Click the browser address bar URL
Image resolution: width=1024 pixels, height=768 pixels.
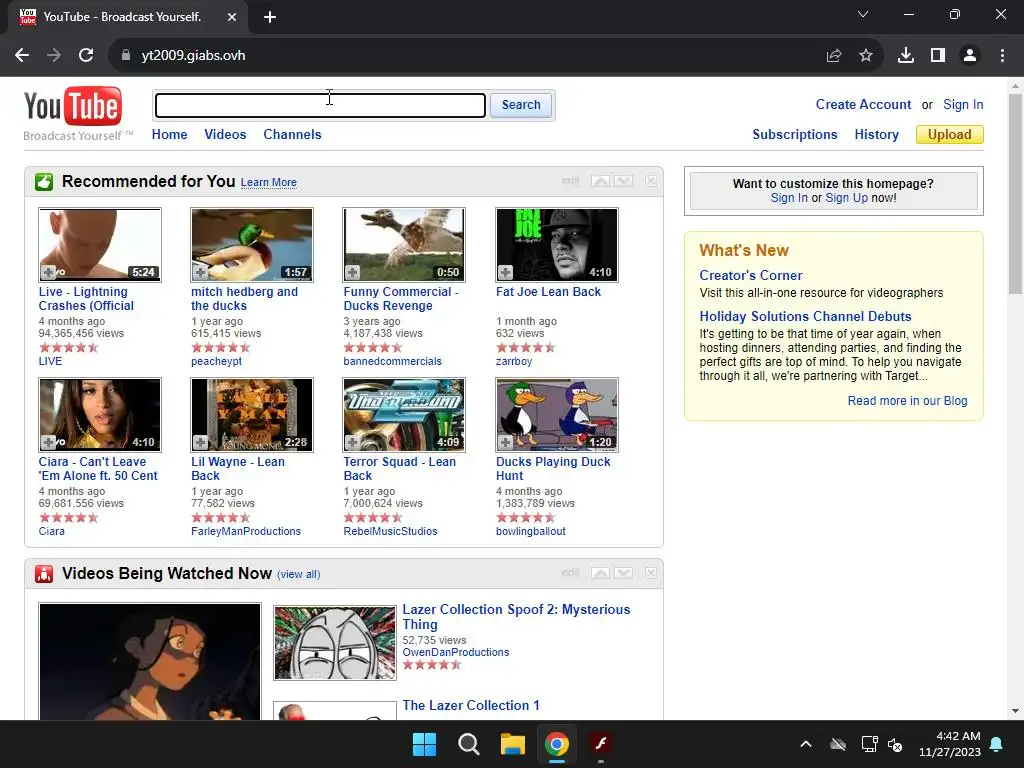193,56
